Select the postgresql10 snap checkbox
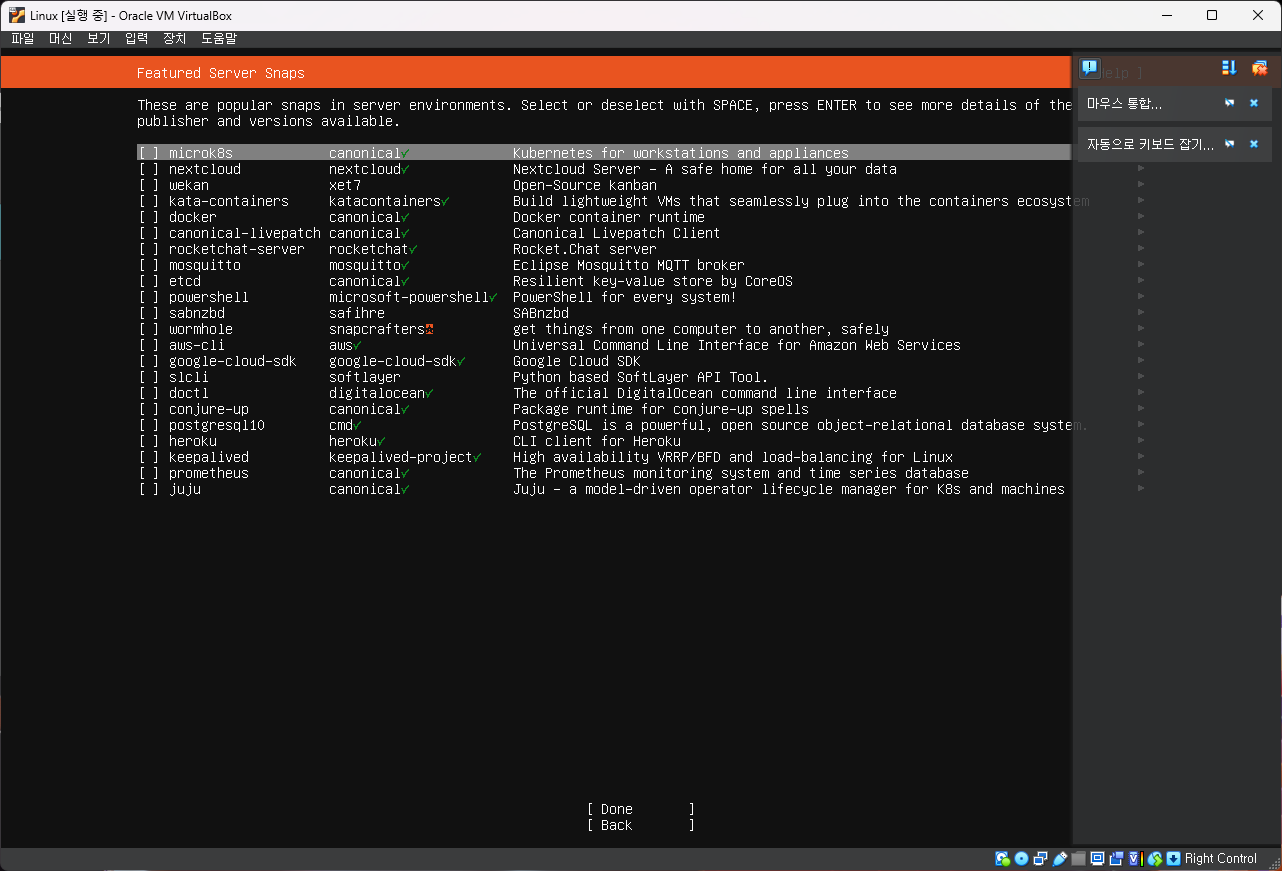This screenshot has width=1282, height=871. pos(148,425)
